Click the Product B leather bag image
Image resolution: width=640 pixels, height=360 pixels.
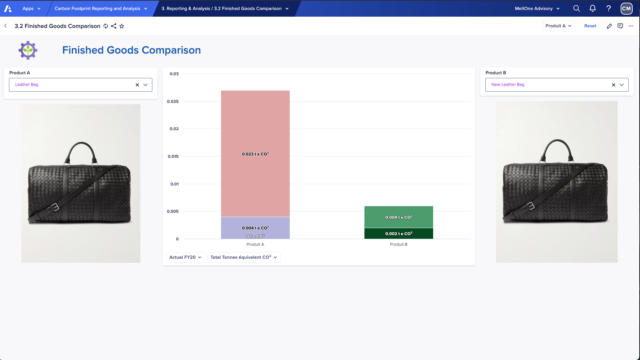click(557, 182)
